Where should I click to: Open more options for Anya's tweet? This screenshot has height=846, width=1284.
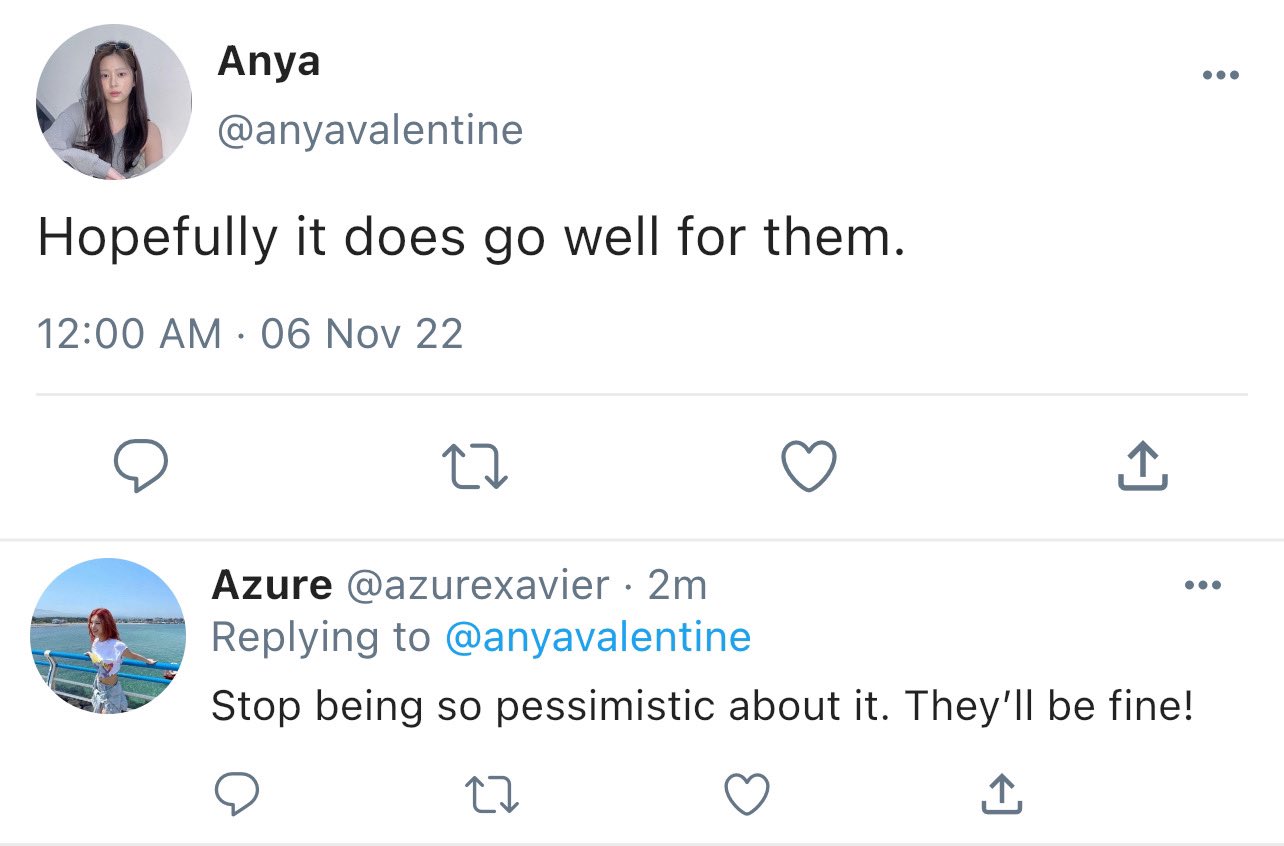point(1221,75)
